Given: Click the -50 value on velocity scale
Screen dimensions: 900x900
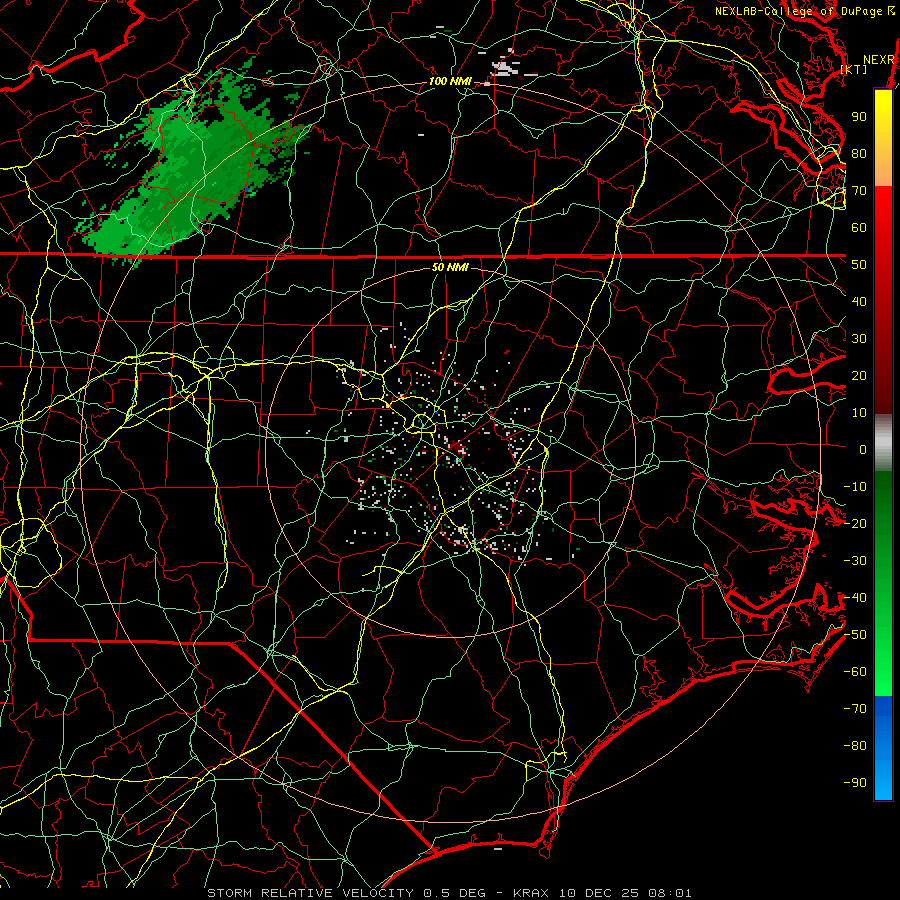Looking at the screenshot, I should click(x=855, y=635).
